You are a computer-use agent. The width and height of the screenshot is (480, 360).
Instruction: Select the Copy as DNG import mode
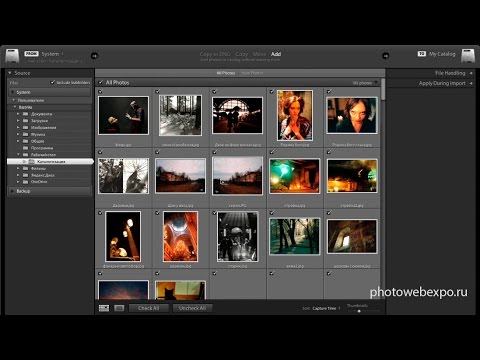tap(215, 54)
